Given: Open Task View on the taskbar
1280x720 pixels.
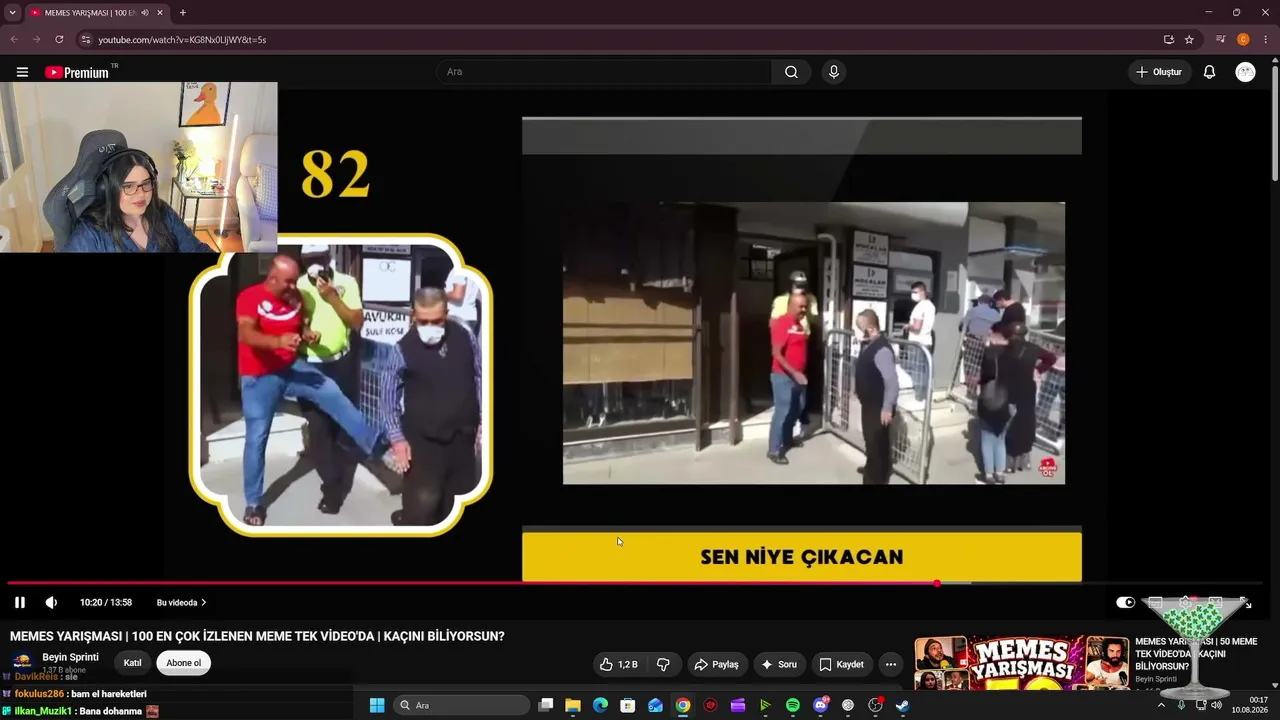Looking at the screenshot, I should [x=546, y=705].
